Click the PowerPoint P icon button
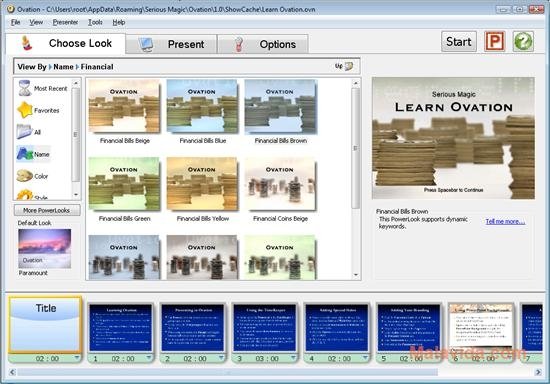Screen dimensions: 550x384 point(494,41)
